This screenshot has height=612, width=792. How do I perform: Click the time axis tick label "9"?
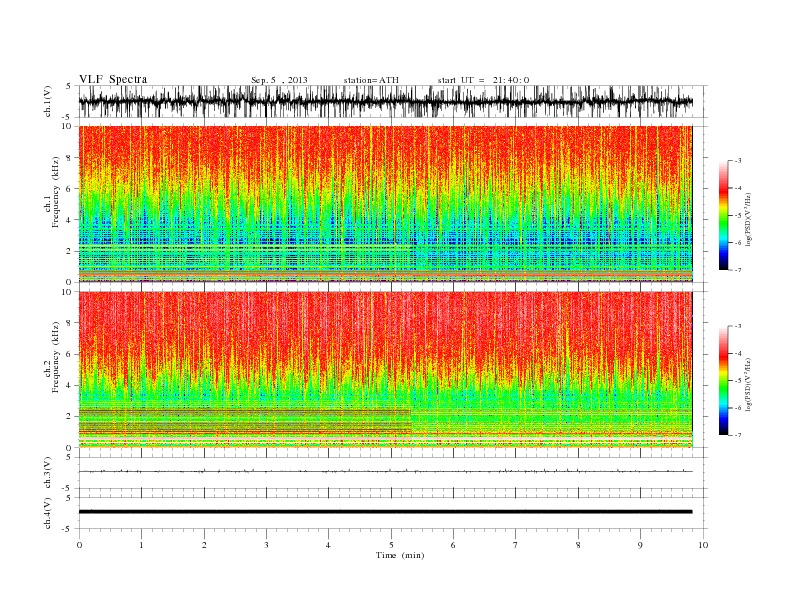[x=640, y=545]
